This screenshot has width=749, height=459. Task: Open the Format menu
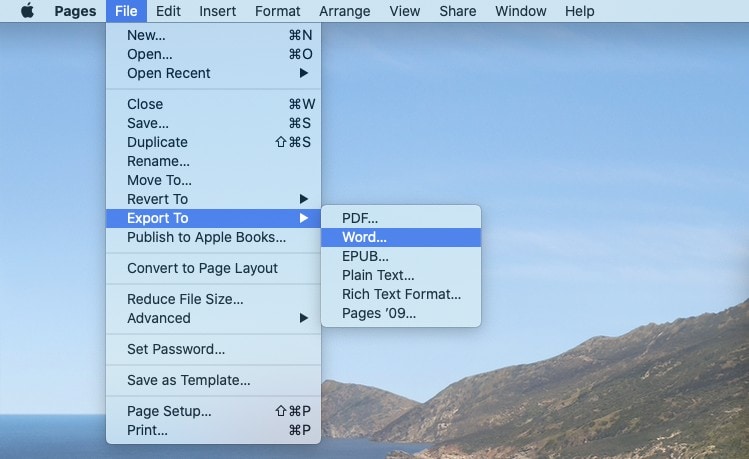point(277,11)
